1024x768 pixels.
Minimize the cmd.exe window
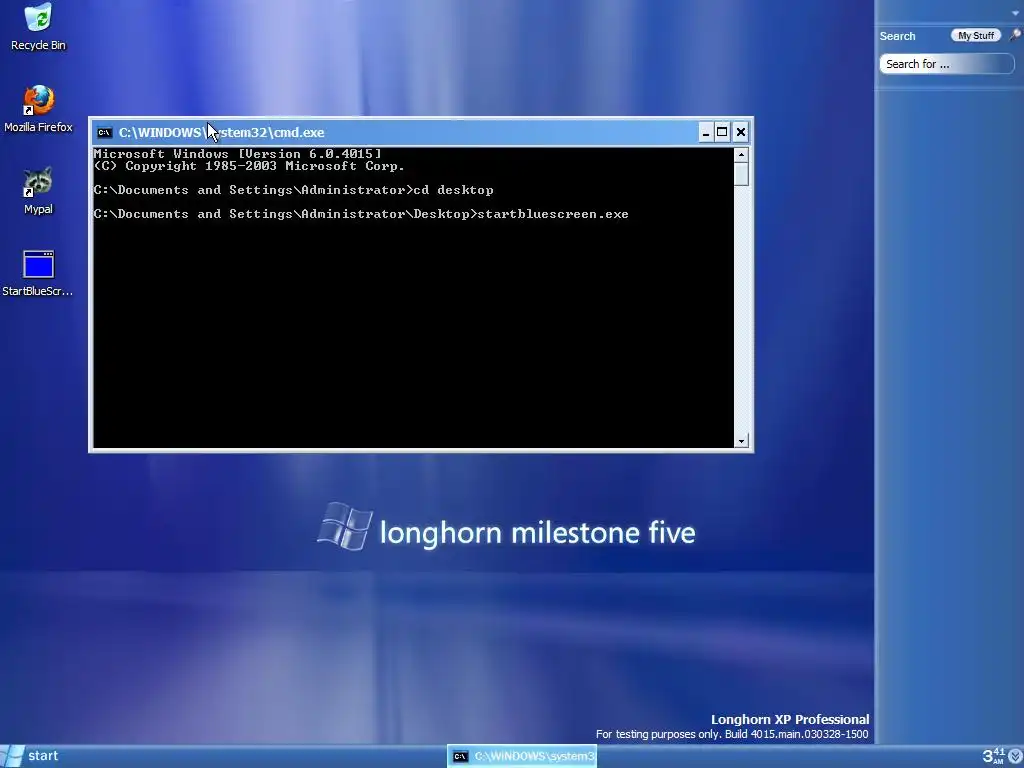[705, 133]
